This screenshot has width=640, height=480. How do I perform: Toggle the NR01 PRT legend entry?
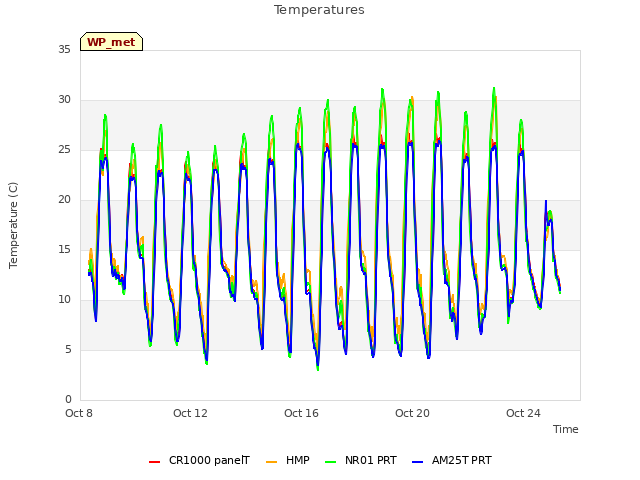click(x=360, y=461)
